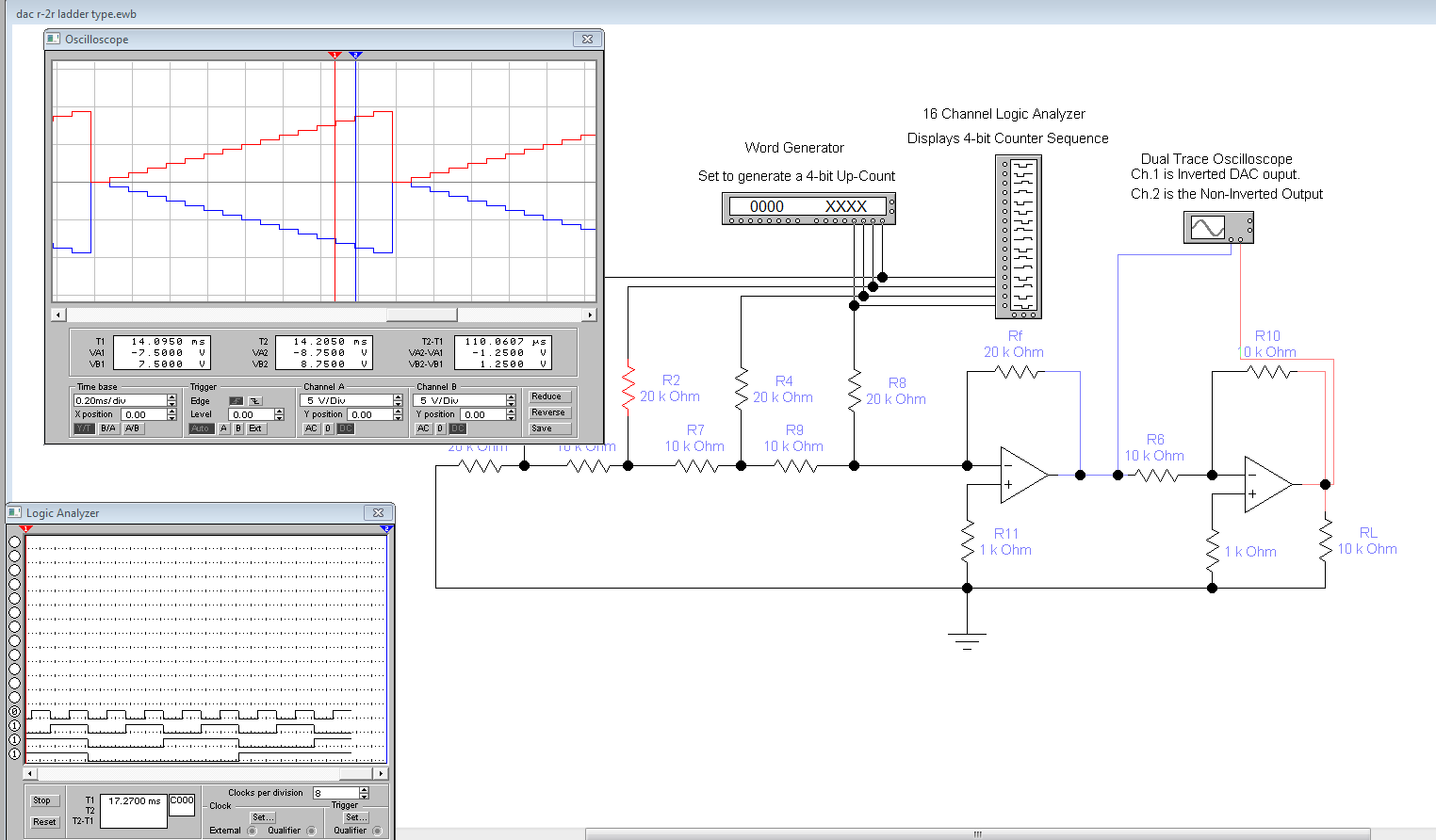
Task: Select External clock radio button
Action: (252, 831)
